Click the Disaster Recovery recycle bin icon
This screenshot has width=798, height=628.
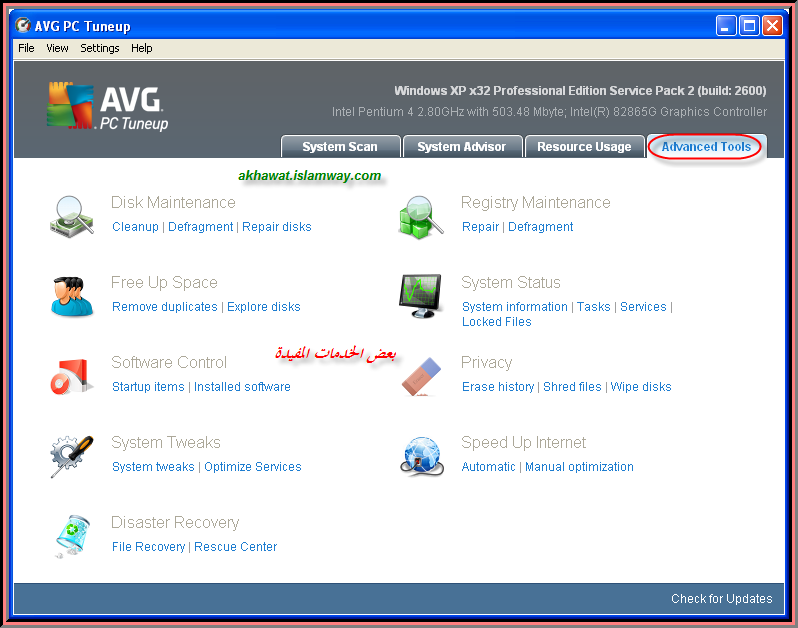pyautogui.click(x=72, y=536)
